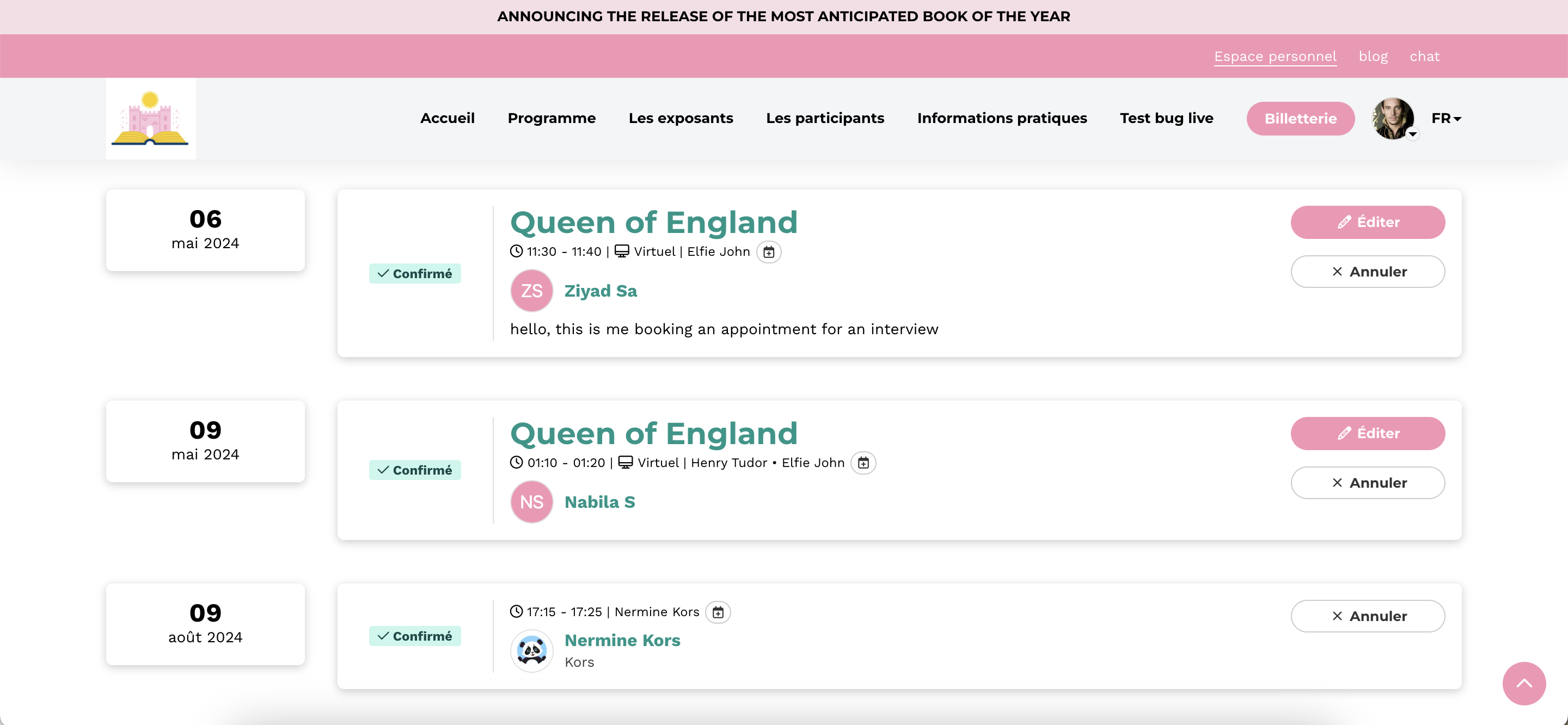
Task: Click the 11:30 - 11:40 time text
Action: click(x=563, y=251)
